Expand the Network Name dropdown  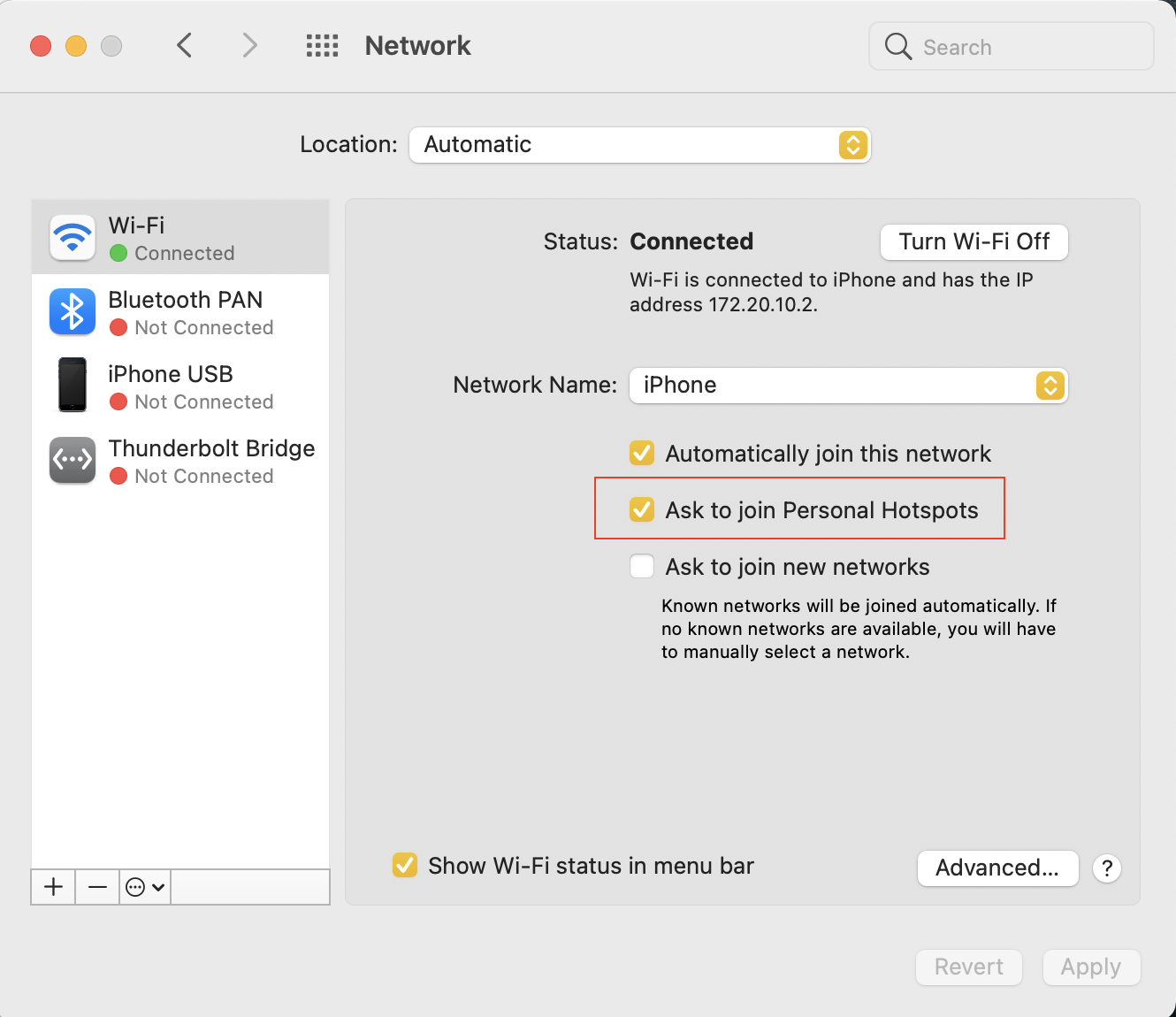point(848,386)
